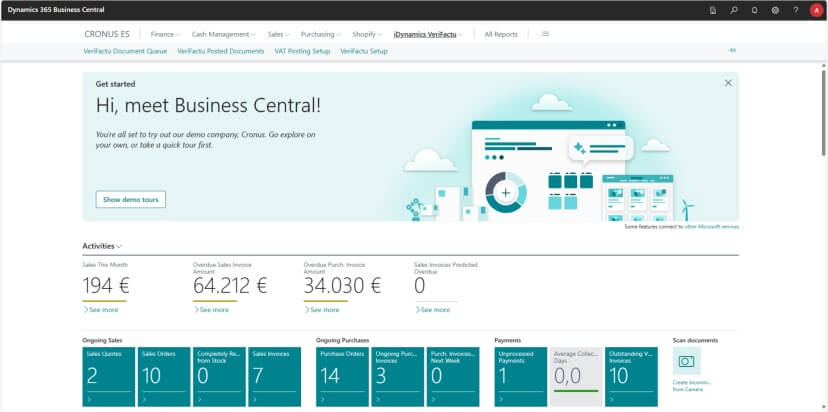Image resolution: width=828 pixels, height=412 pixels.
Task: Open the Unprocessed Payments tile
Action: (x=521, y=377)
